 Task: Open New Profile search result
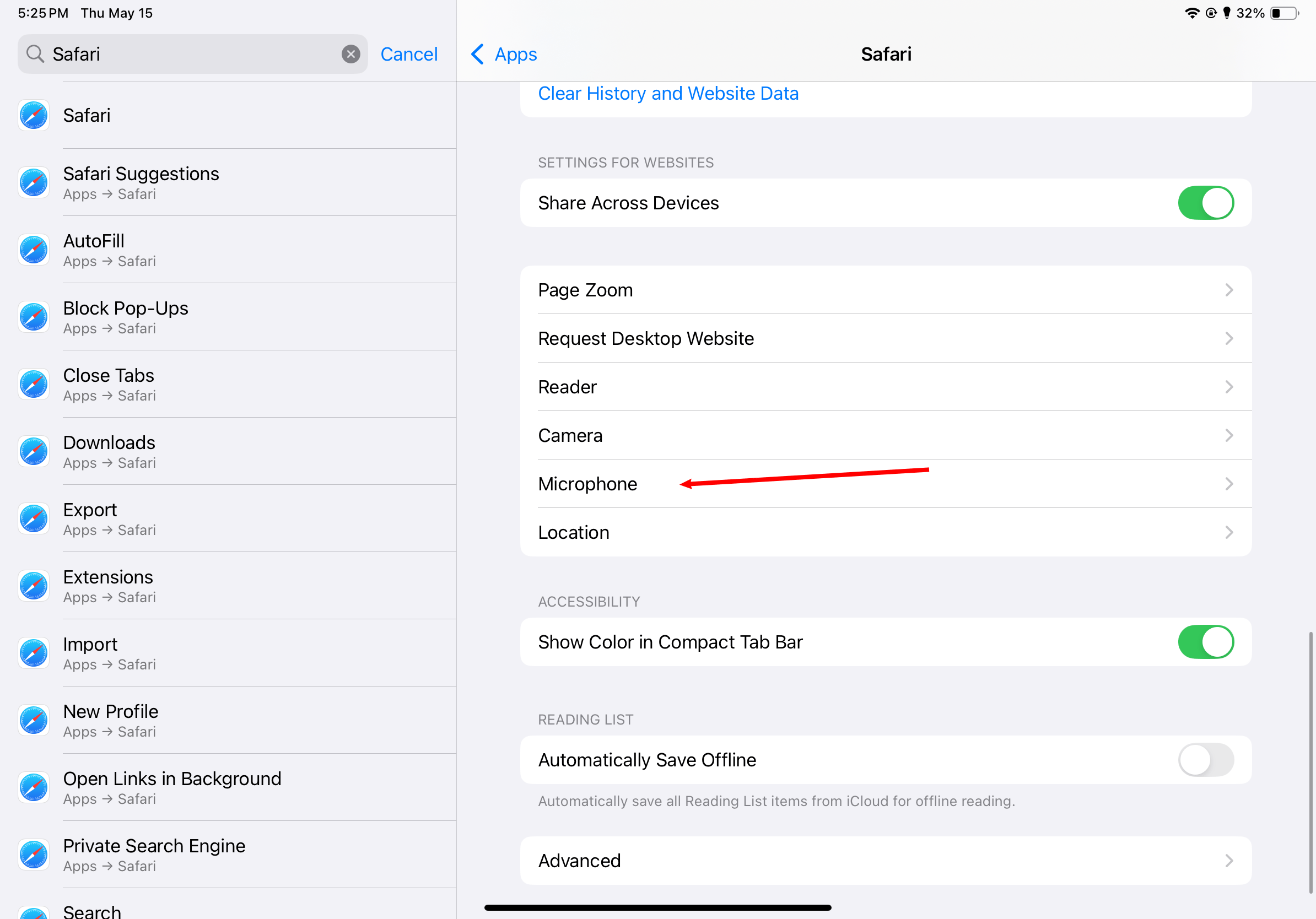click(x=228, y=720)
